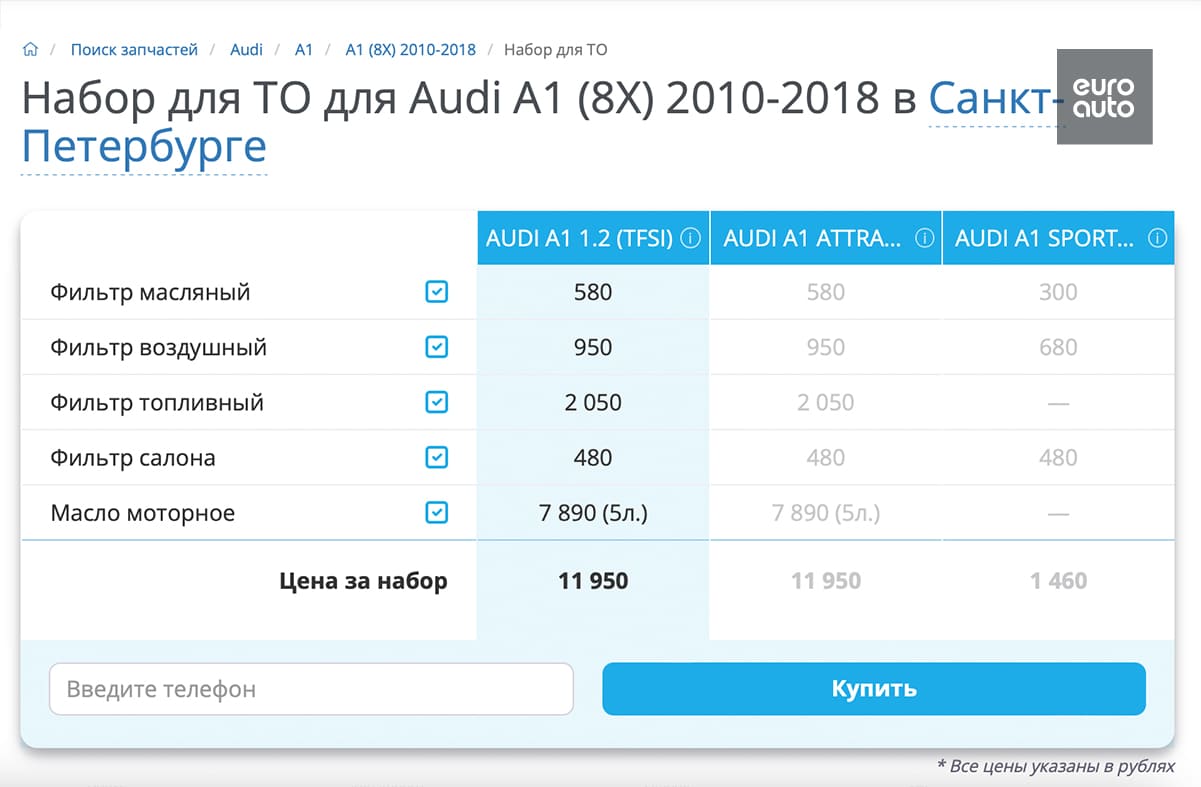Screen dimensions: 1201x787
Task: Uncheck the Фильтр салона checkbox
Action: click(x=436, y=457)
